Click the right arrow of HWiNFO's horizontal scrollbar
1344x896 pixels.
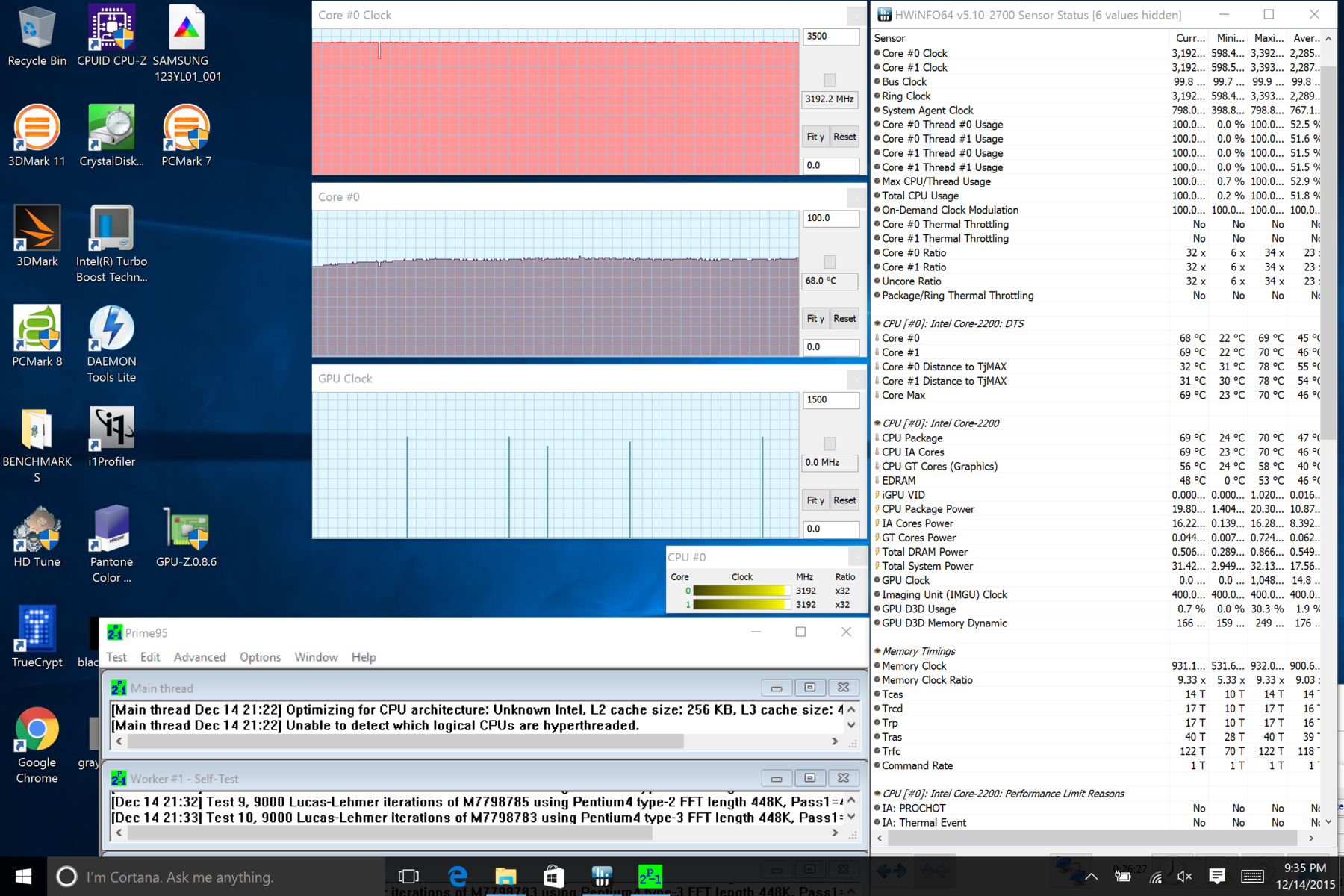[1312, 839]
